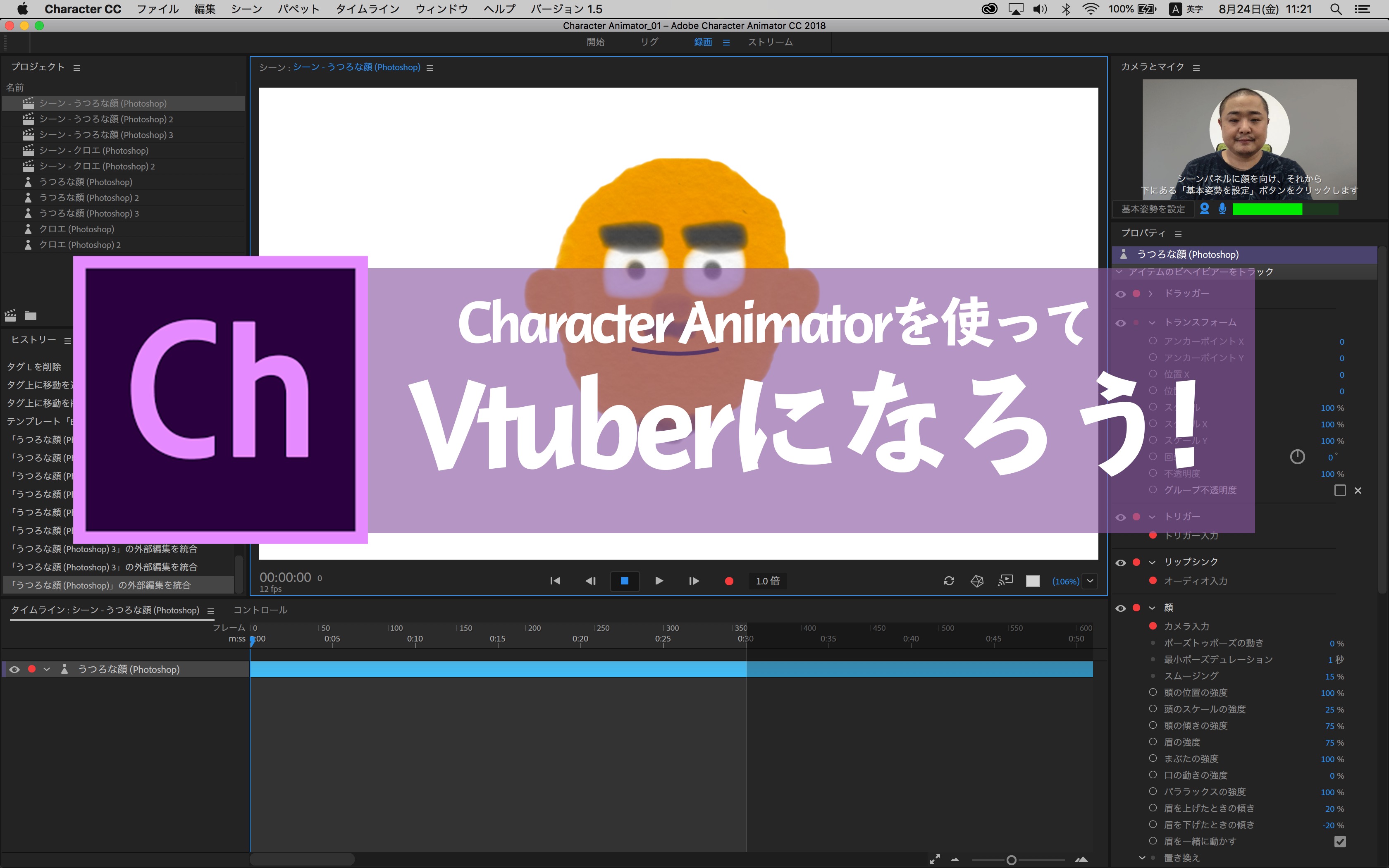Open the パペット menu

point(298,9)
